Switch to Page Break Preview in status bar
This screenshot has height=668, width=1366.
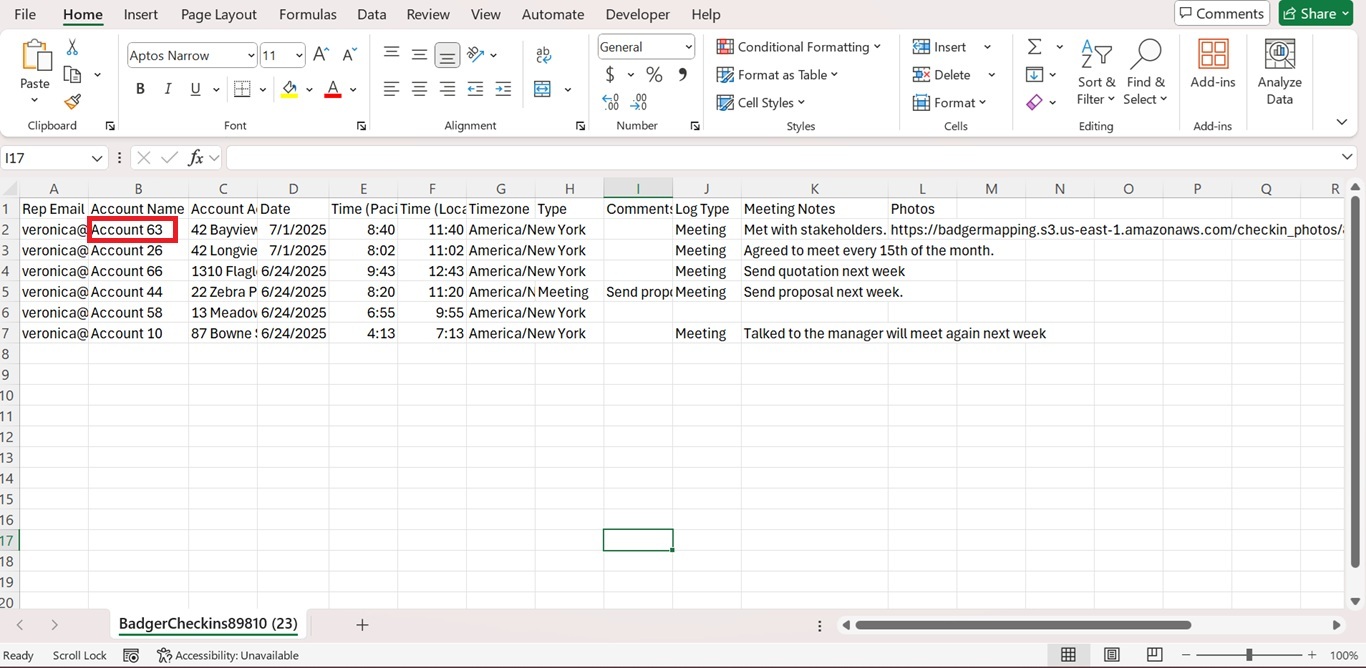(x=1154, y=655)
